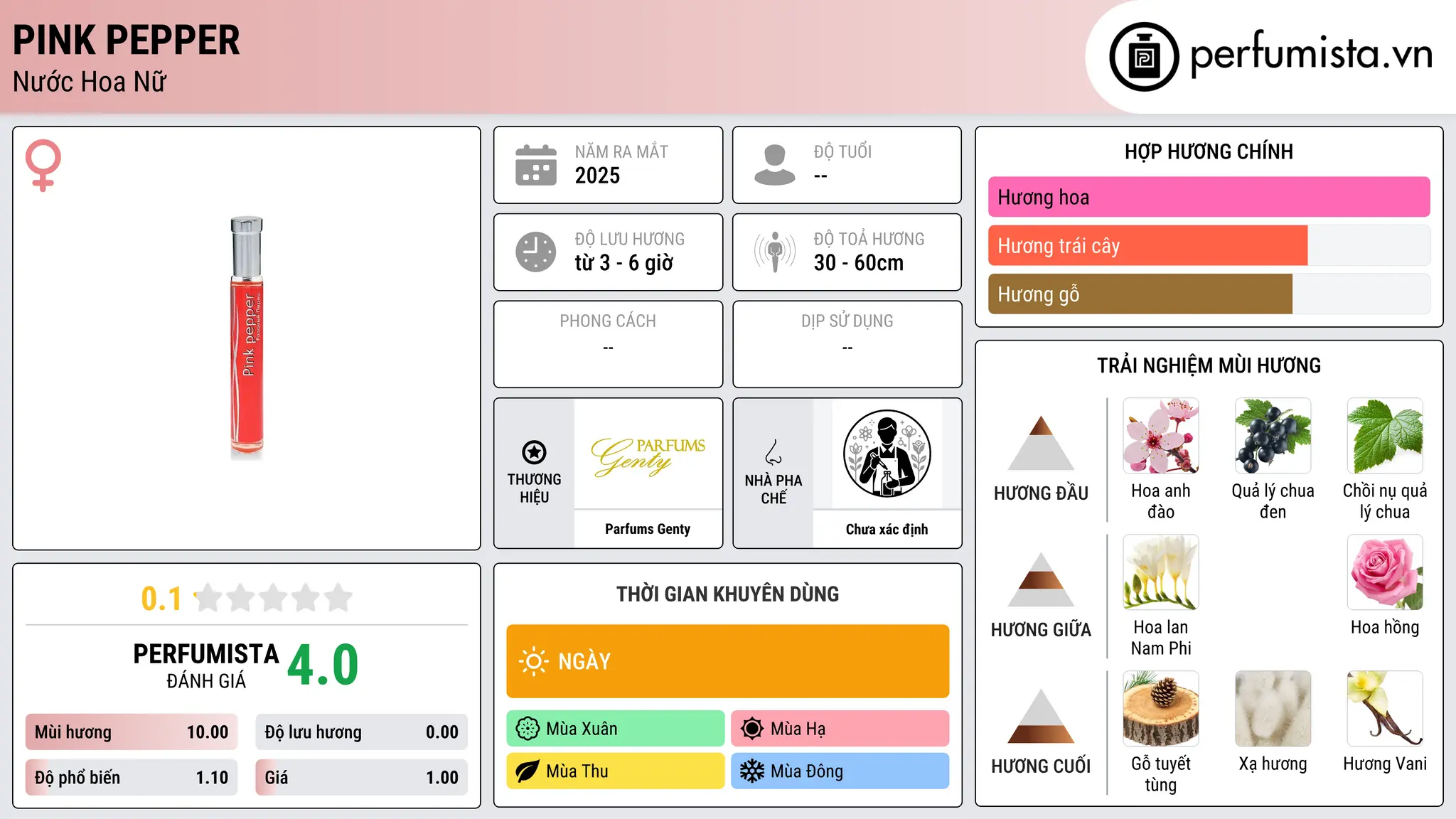Open the Hương Vani note image
1456x819 pixels.
(x=1386, y=709)
